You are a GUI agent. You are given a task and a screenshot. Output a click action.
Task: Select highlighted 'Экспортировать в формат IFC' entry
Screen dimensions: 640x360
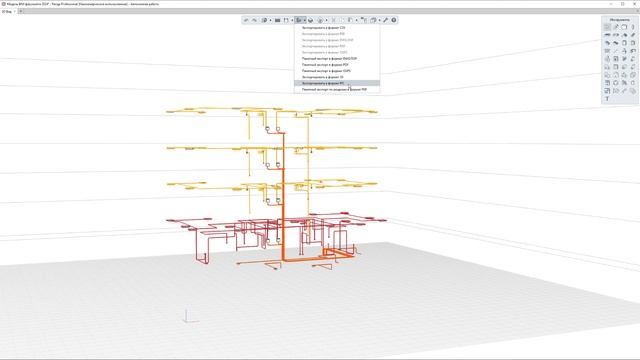tap(337, 83)
